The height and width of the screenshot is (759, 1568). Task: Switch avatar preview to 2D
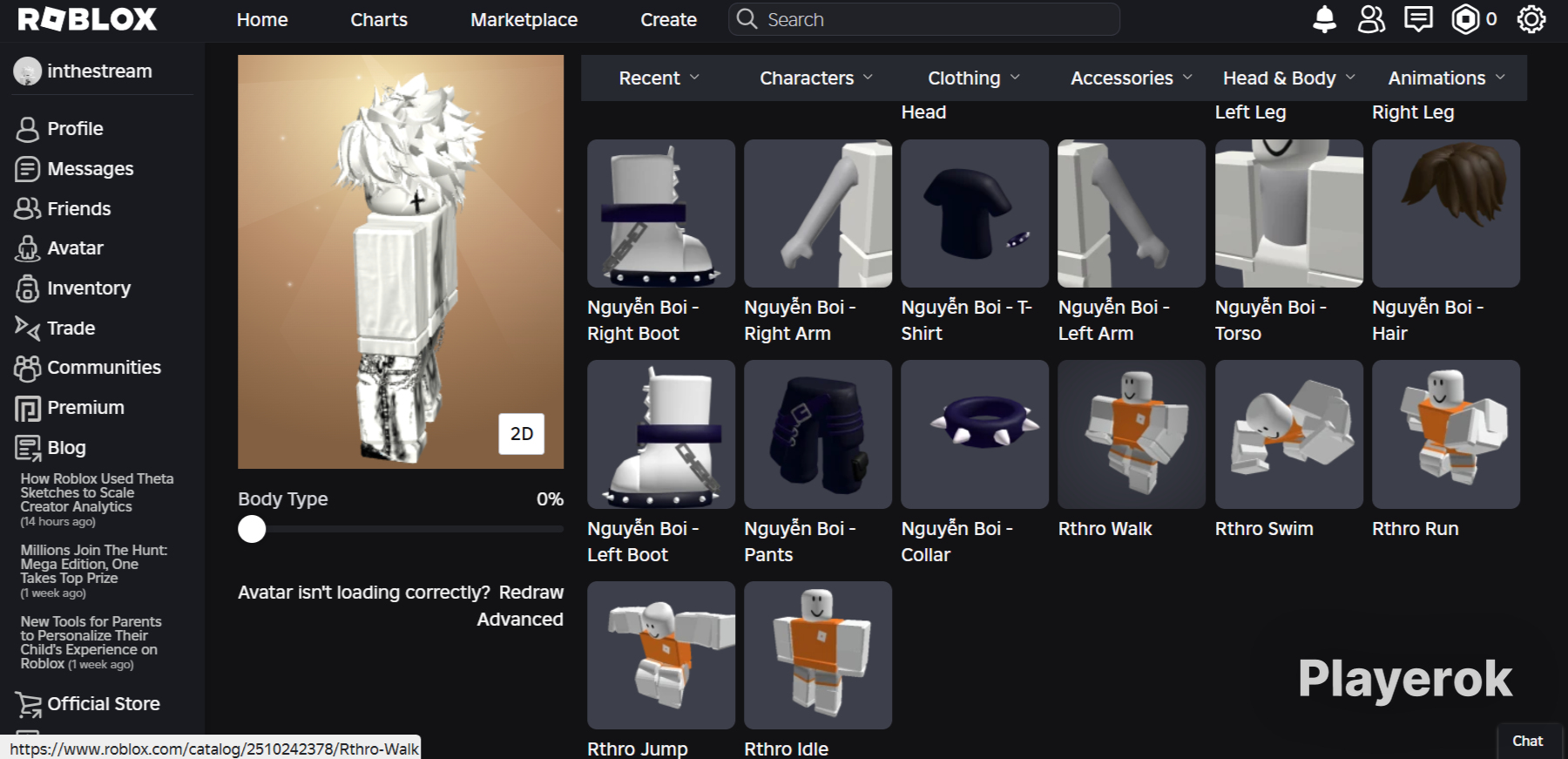point(521,434)
